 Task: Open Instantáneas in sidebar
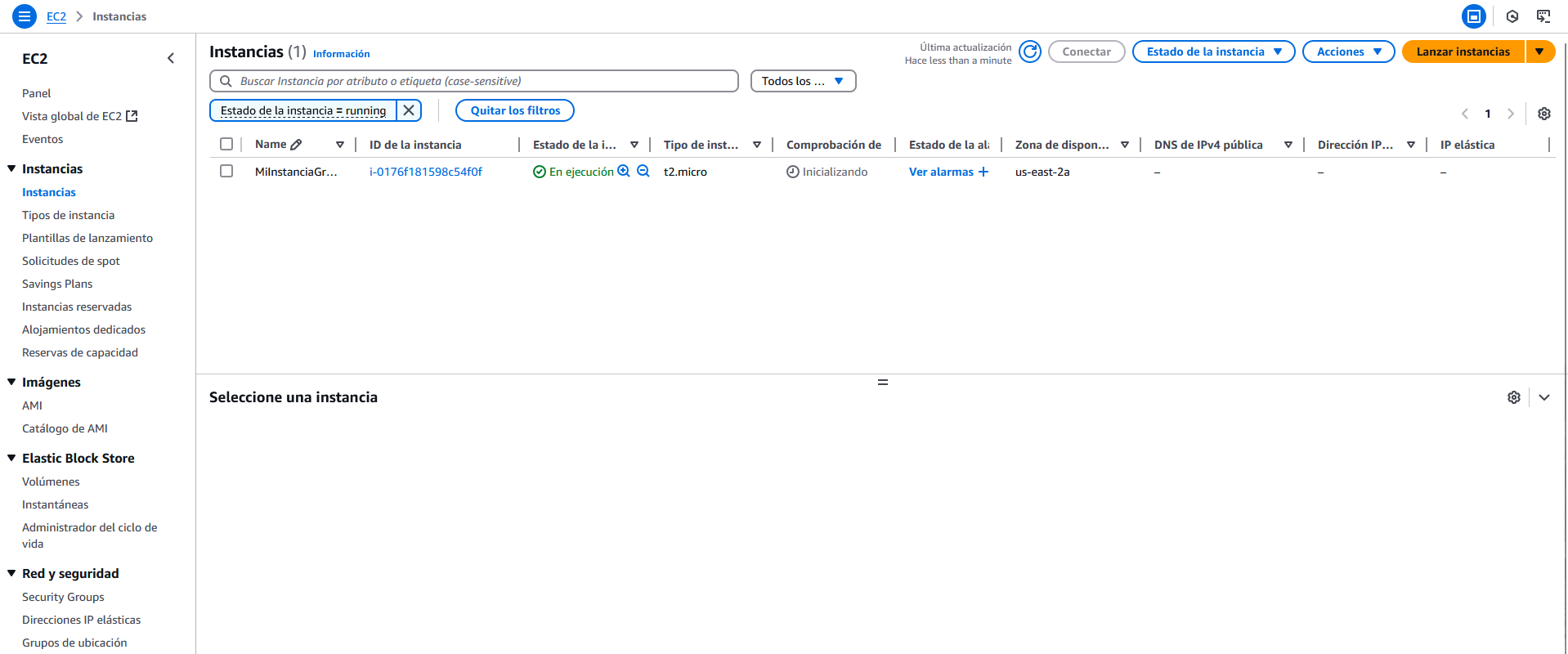click(x=55, y=504)
